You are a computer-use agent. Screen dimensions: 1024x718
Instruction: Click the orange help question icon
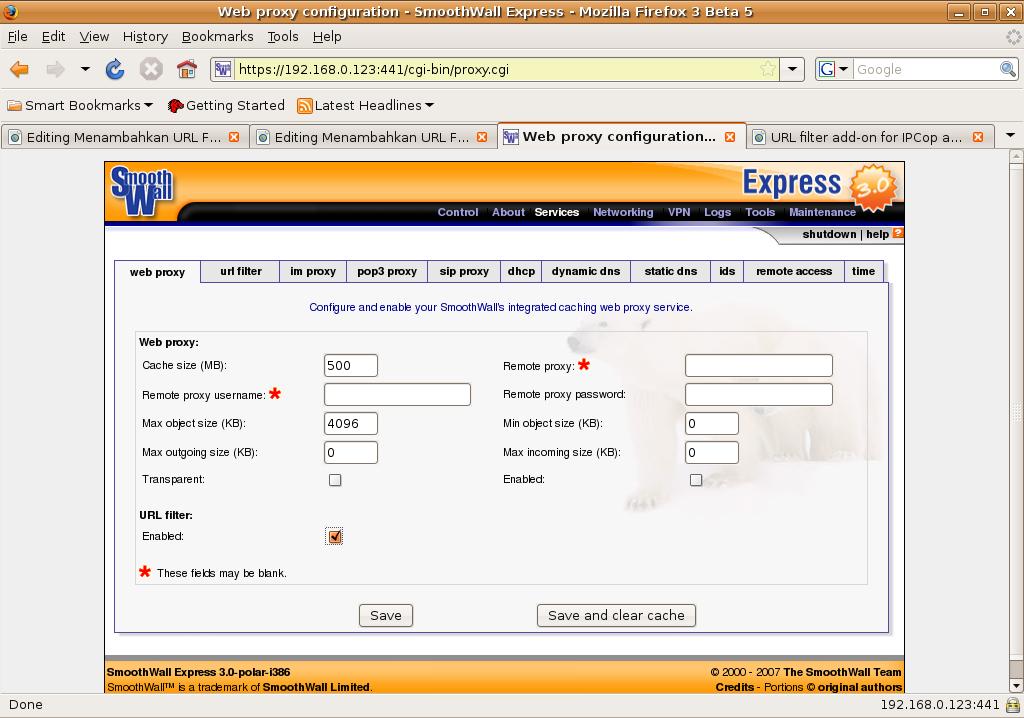[897, 233]
